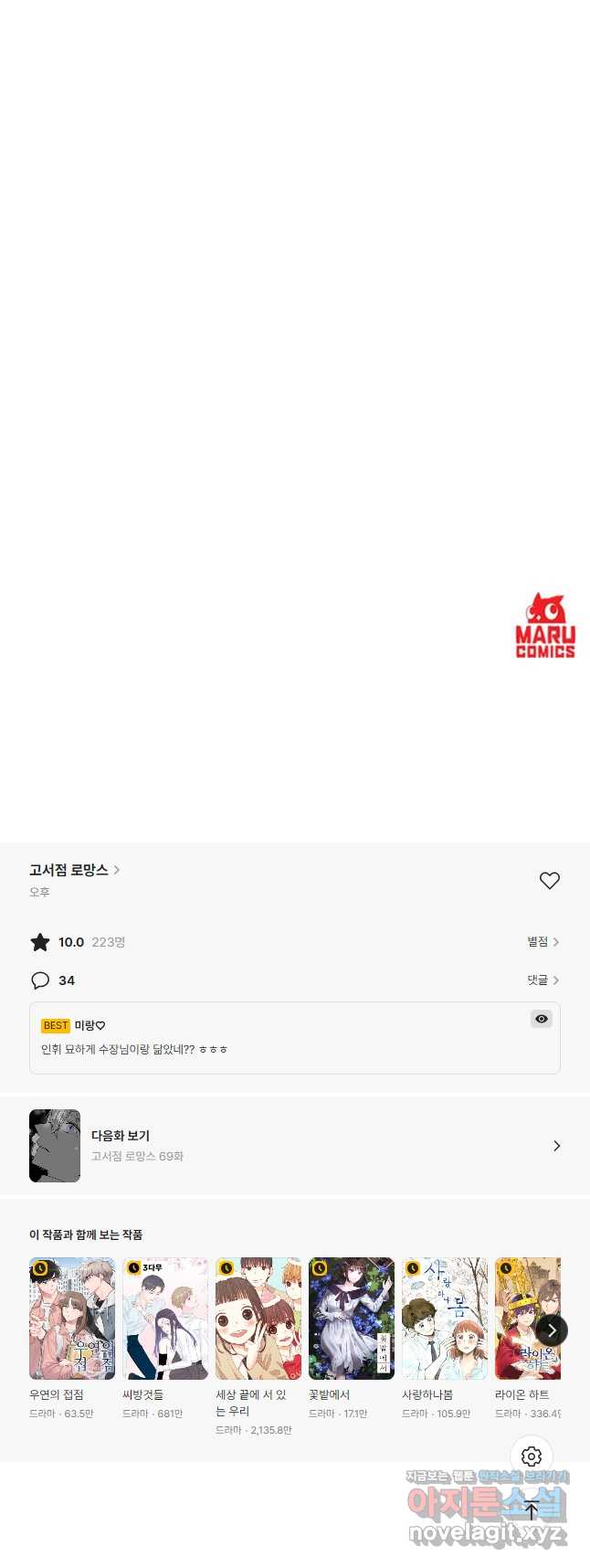Open 세상 끝에 서 있는 우리 title
This screenshot has width=590, height=1568.
pos(252,1403)
